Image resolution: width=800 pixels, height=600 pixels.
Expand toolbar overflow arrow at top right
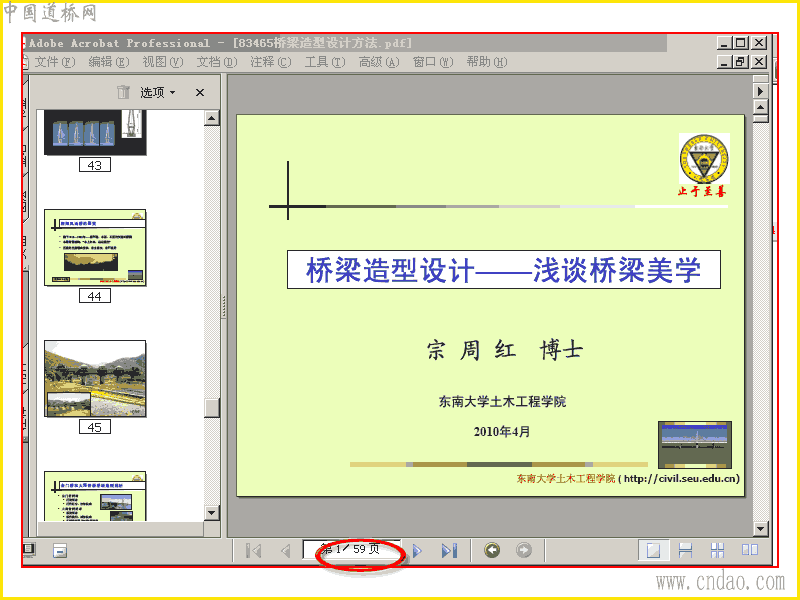(x=760, y=91)
